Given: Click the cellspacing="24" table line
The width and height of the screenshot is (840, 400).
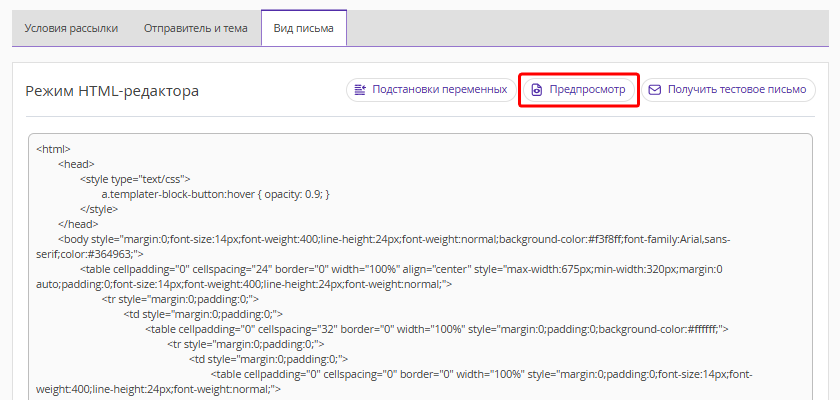Looking at the screenshot, I should (x=379, y=277).
